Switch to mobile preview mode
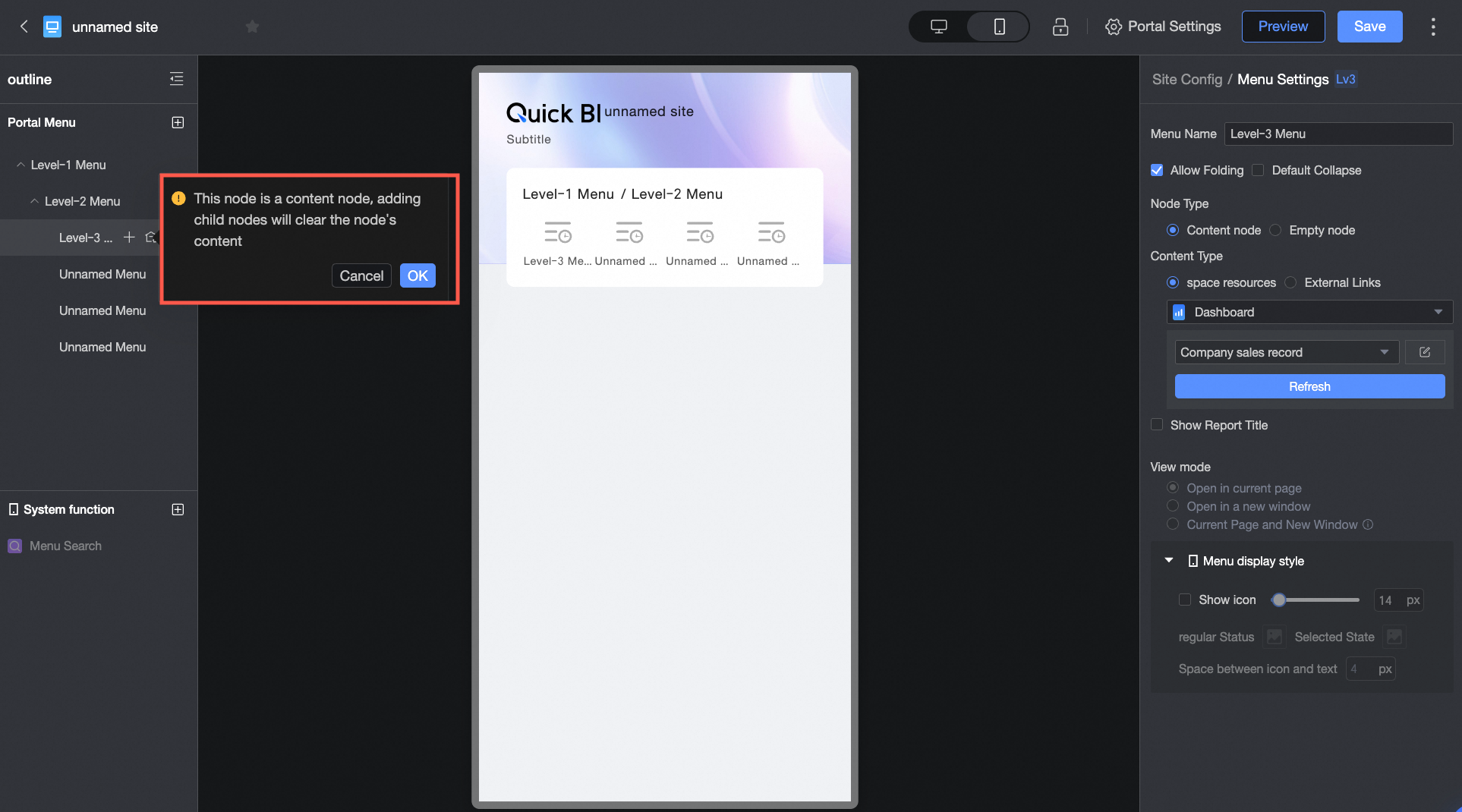 tap(999, 27)
